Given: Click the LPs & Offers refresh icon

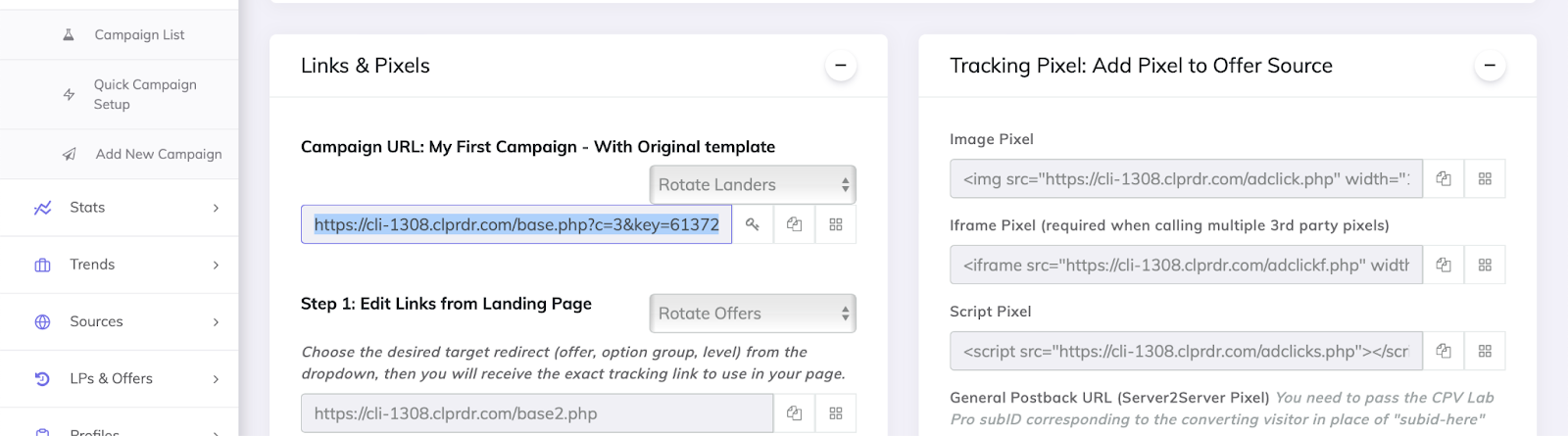Looking at the screenshot, I should click(x=42, y=378).
